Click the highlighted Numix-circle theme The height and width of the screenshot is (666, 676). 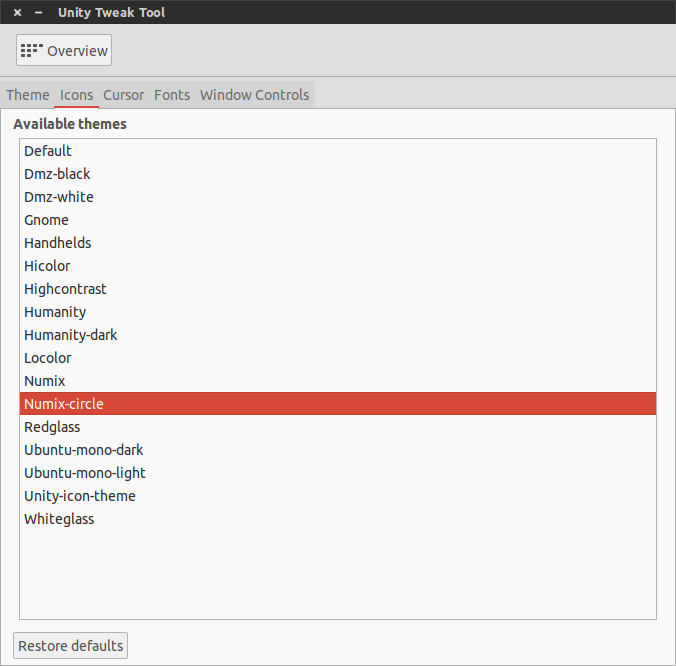pyautogui.click(x=338, y=404)
